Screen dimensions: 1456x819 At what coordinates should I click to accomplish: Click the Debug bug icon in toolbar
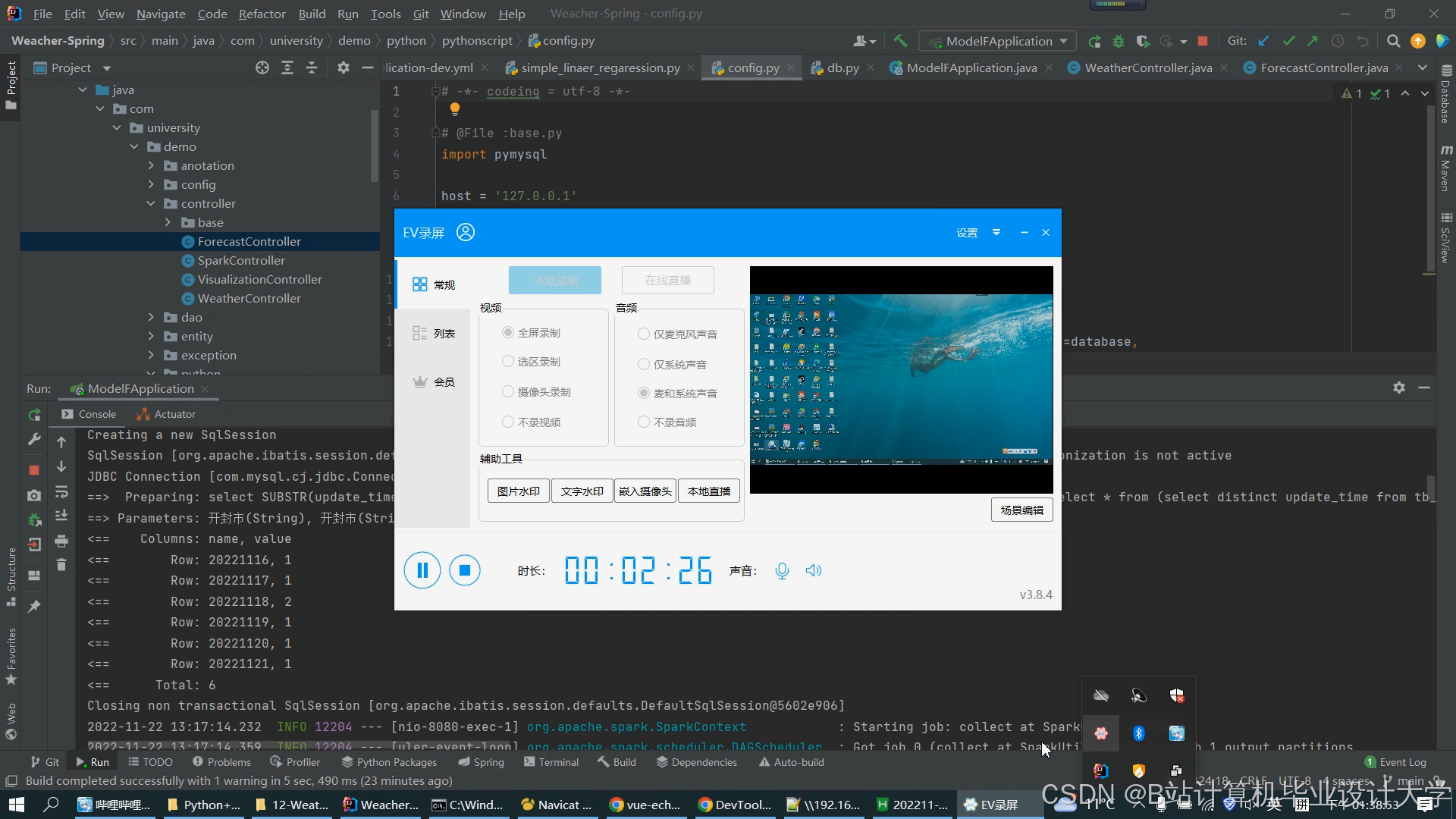click(1118, 41)
